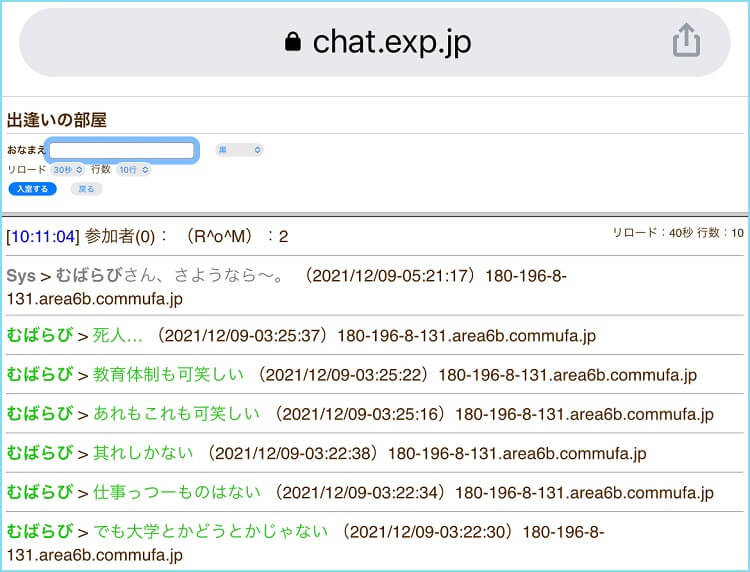Click the 2021/12/09-03:22:38 timestamp
Screen dimensions: 750x572
click(292, 453)
